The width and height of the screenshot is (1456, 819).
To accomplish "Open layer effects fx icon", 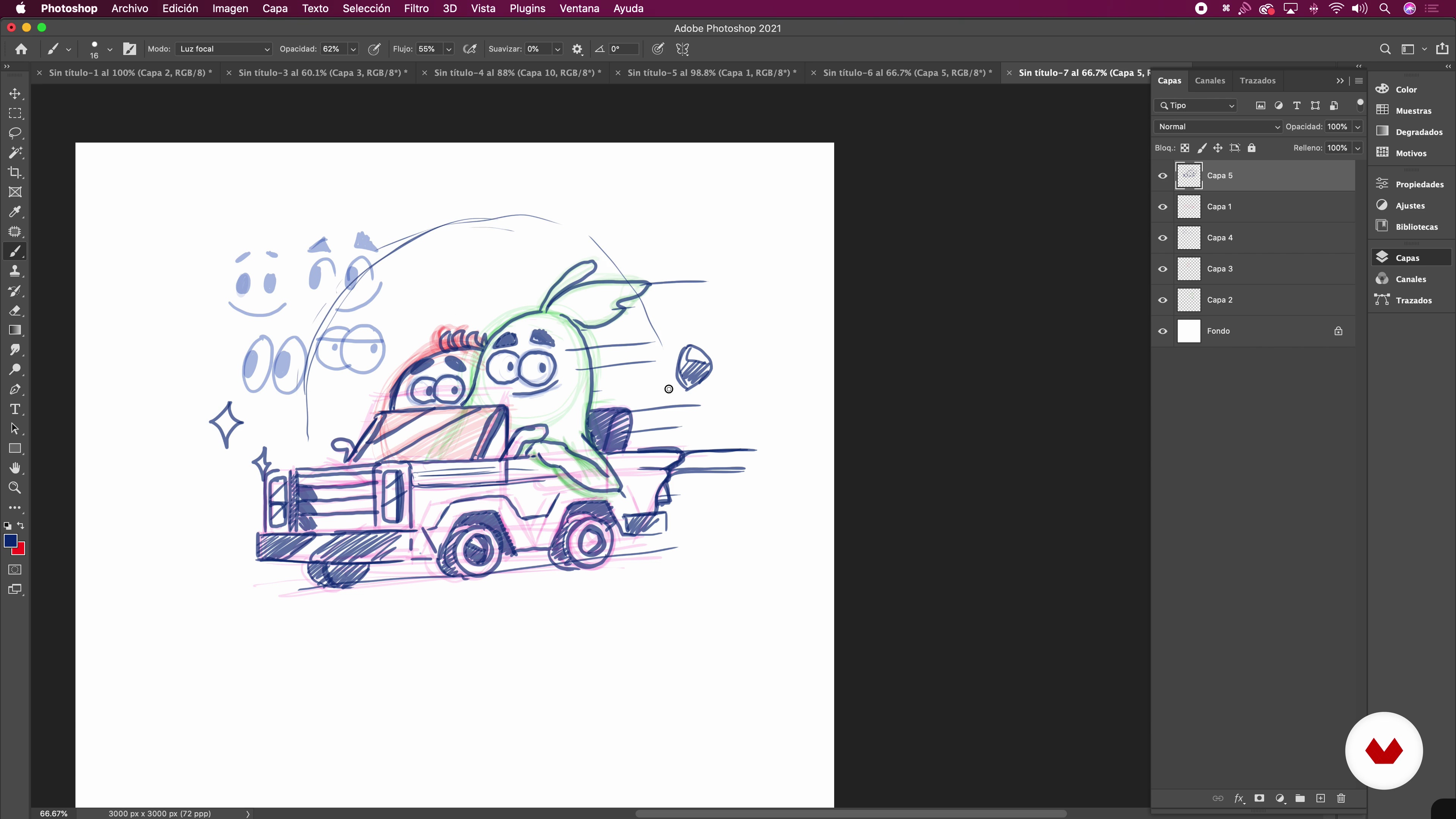I will pyautogui.click(x=1239, y=798).
